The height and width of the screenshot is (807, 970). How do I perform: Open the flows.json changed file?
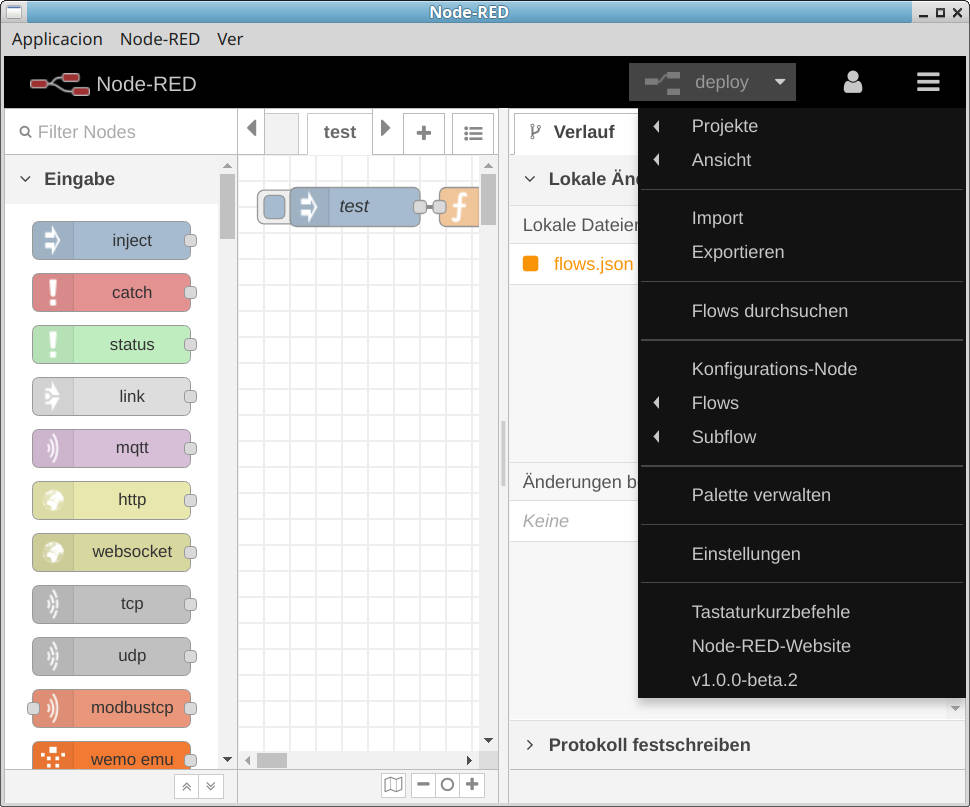tap(592, 264)
